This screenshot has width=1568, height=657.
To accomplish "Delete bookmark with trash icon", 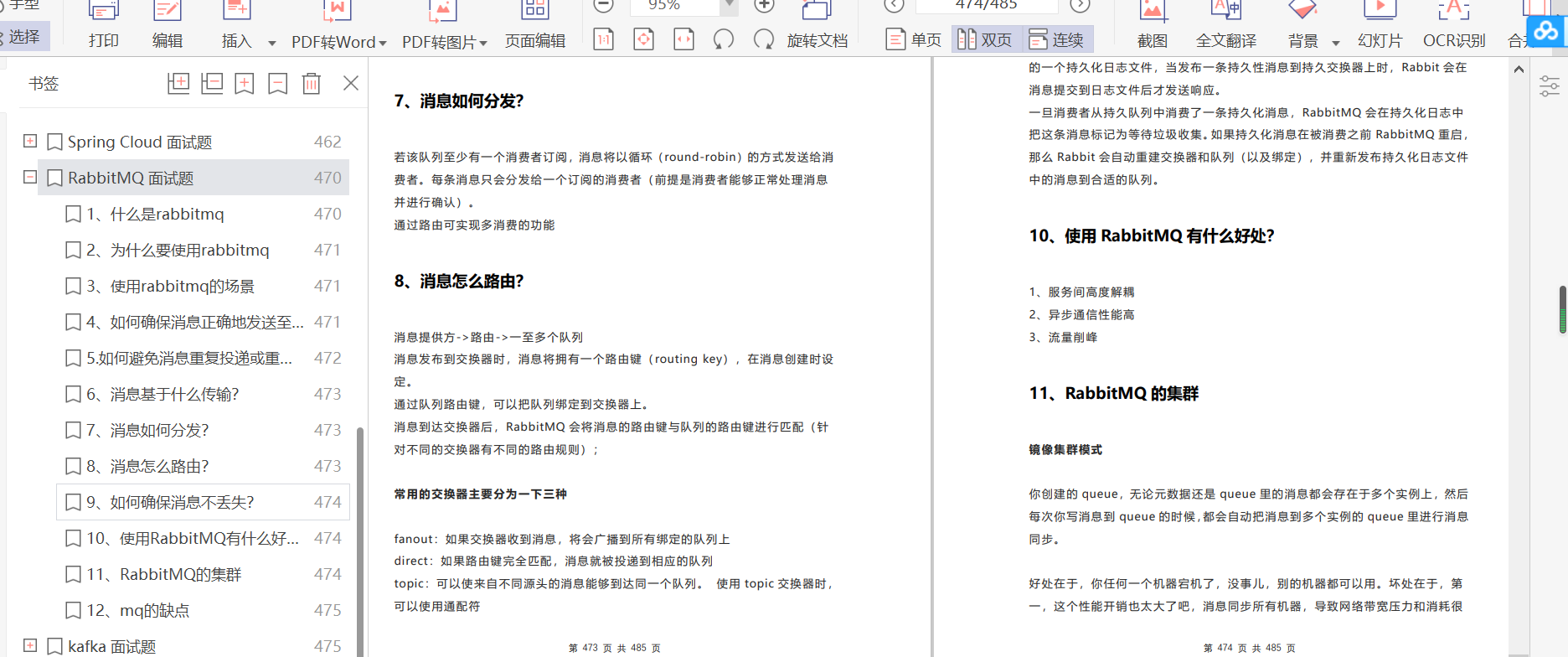I will [312, 83].
